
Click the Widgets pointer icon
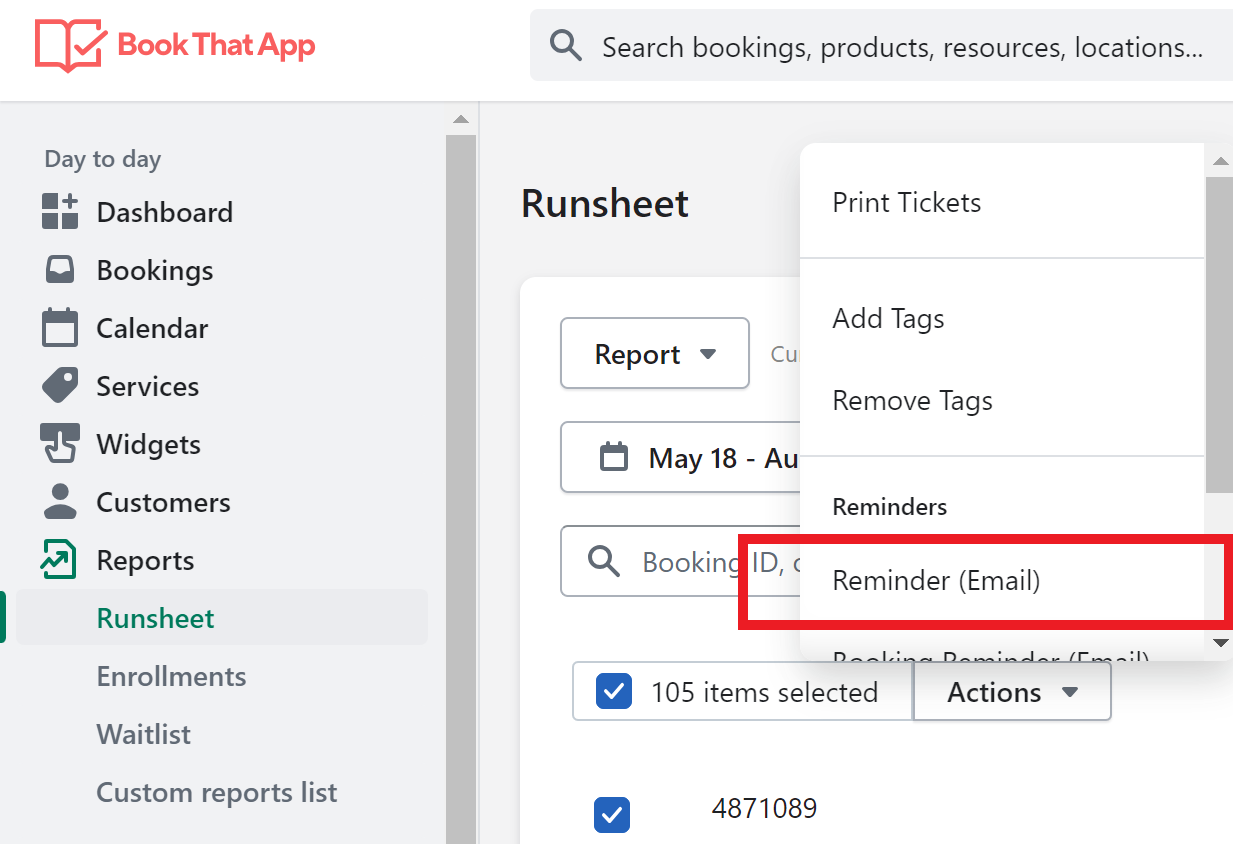(60, 444)
